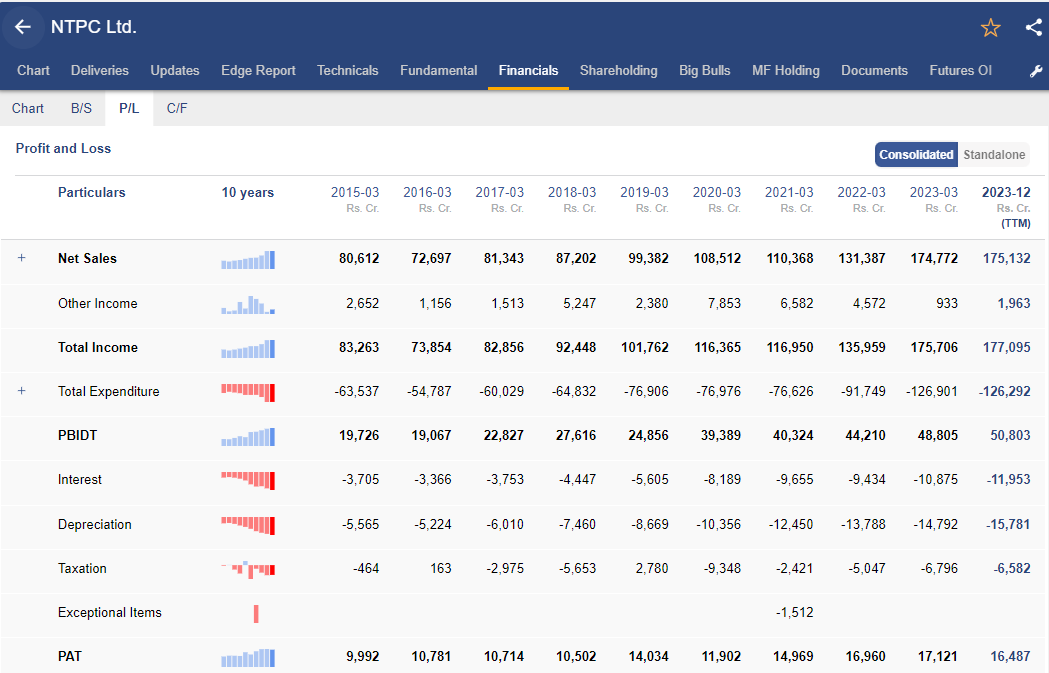
Task: Open the C/F statement tab
Action: [176, 108]
